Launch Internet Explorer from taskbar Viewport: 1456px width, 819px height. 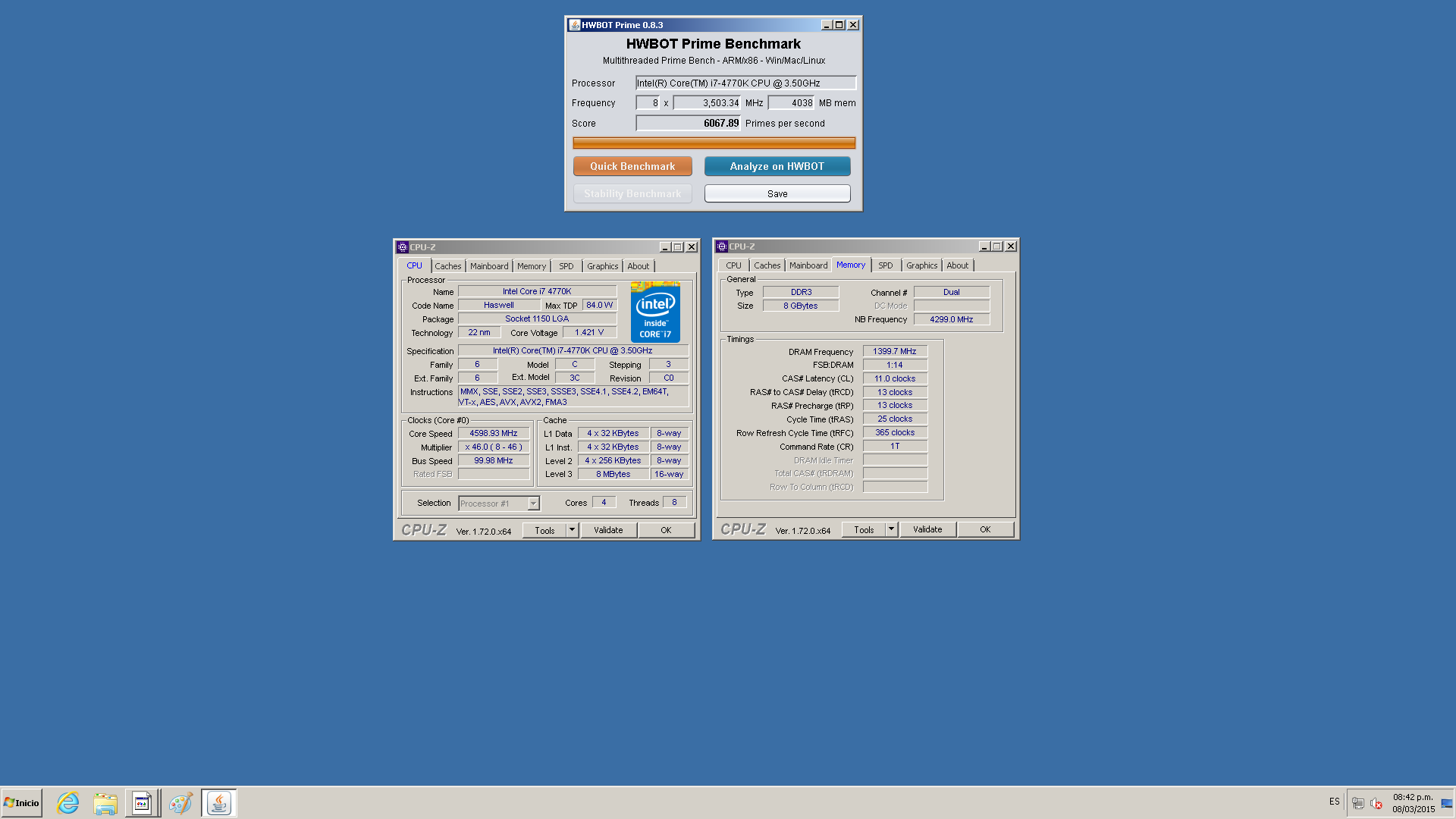coord(68,803)
